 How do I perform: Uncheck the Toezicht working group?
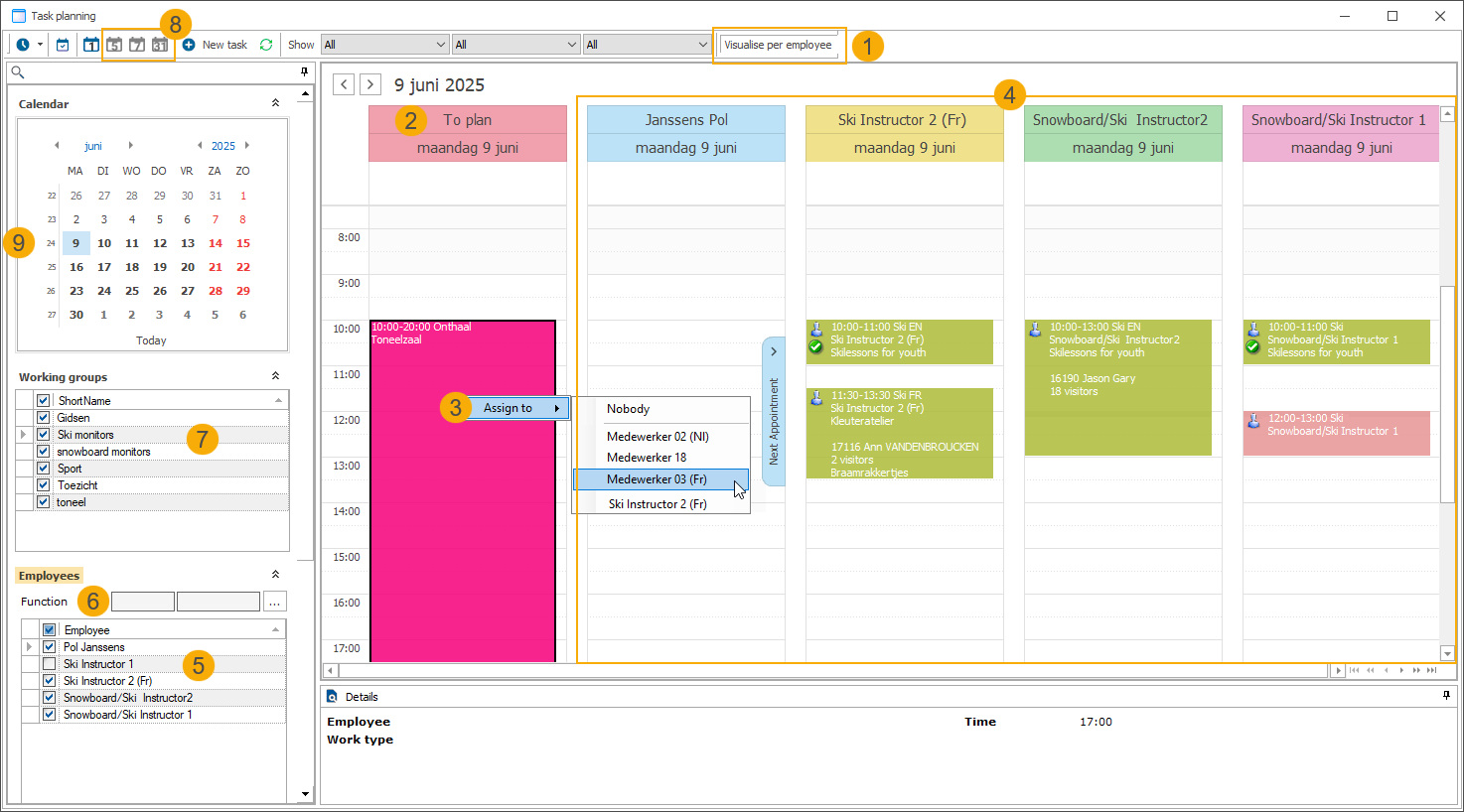(43, 485)
